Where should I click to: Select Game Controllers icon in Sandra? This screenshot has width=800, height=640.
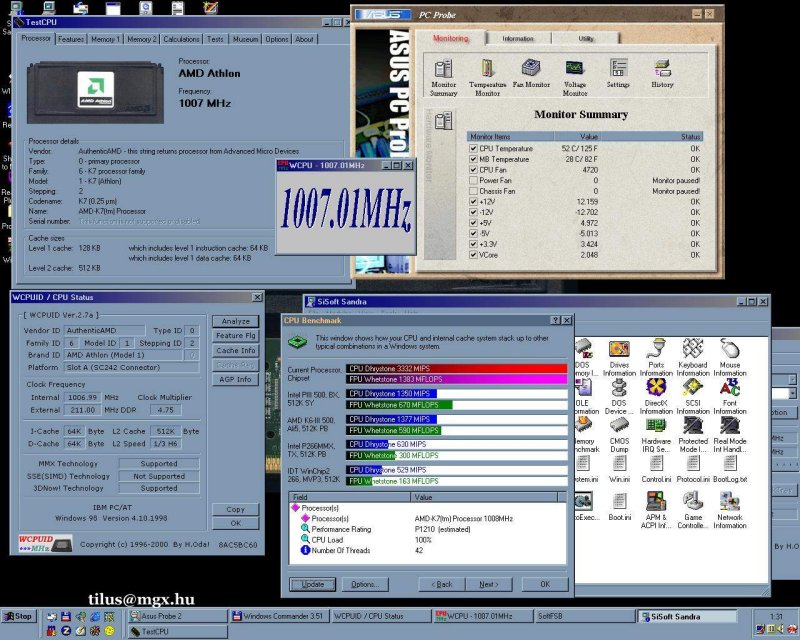(x=693, y=510)
